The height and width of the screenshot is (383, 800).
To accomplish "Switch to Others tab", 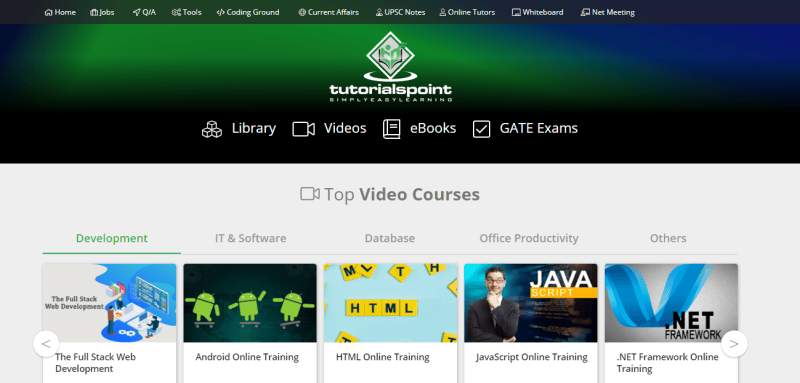I will click(668, 238).
